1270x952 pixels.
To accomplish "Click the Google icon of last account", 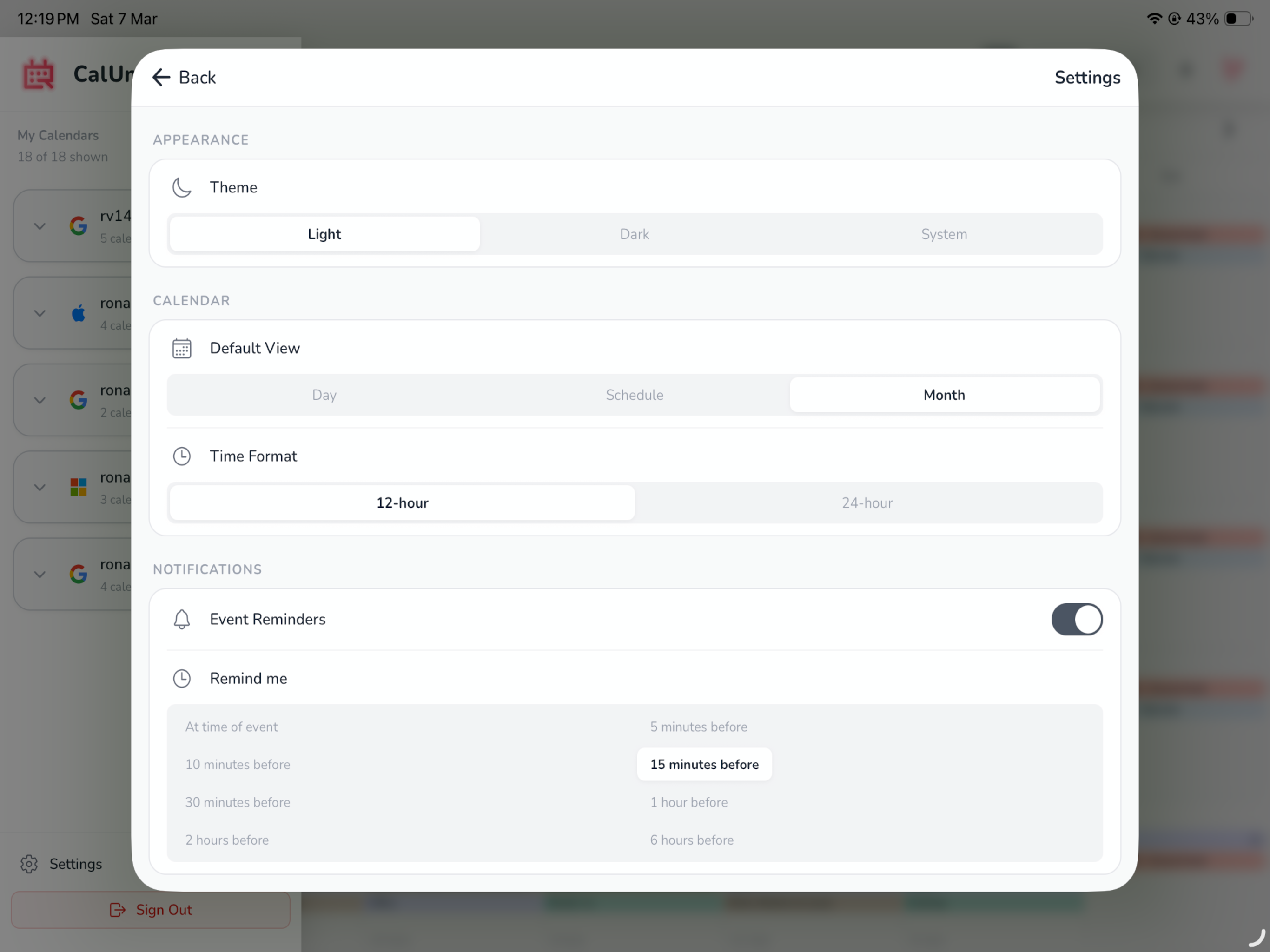I will click(x=79, y=574).
